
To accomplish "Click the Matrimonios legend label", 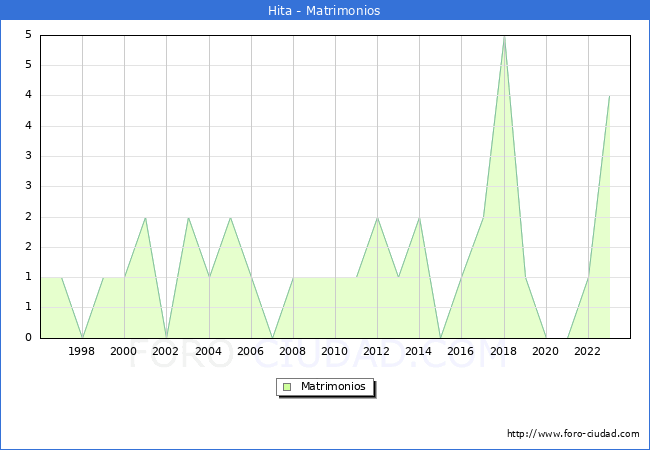I will pos(333,386).
